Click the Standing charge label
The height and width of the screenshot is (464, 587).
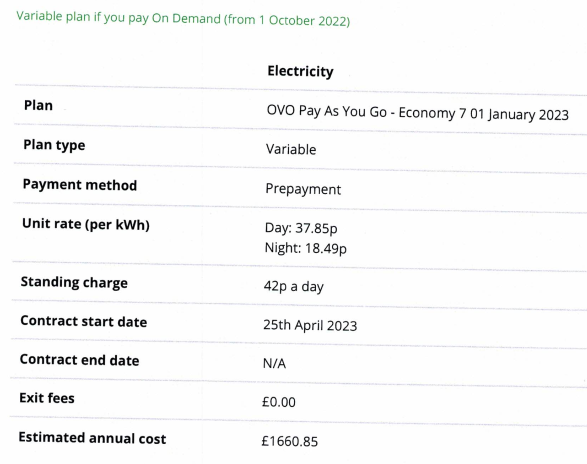[74, 282]
